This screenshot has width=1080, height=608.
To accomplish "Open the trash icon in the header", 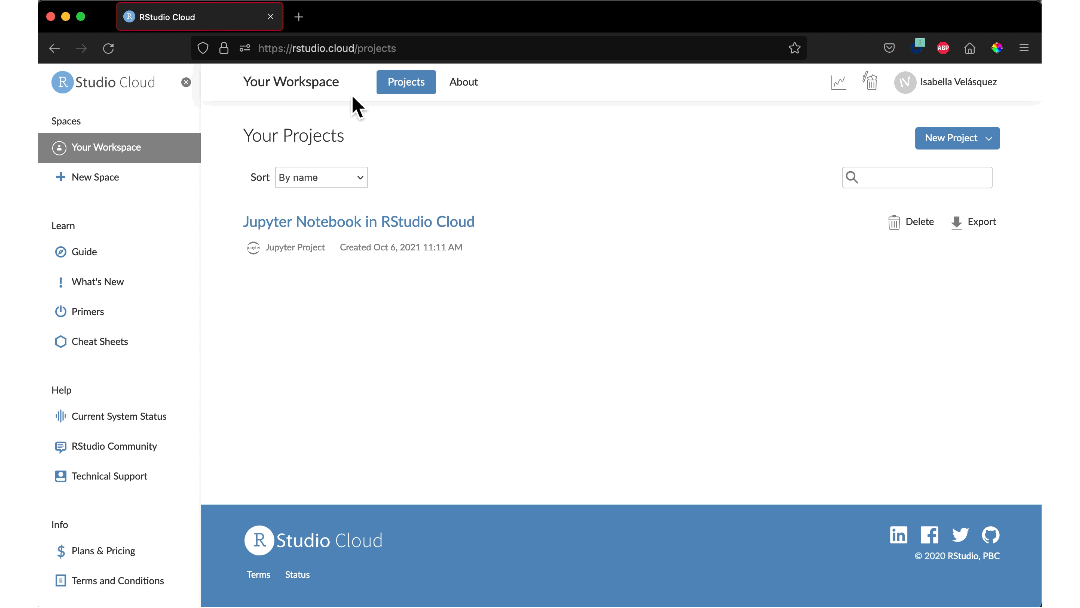I will point(869,81).
